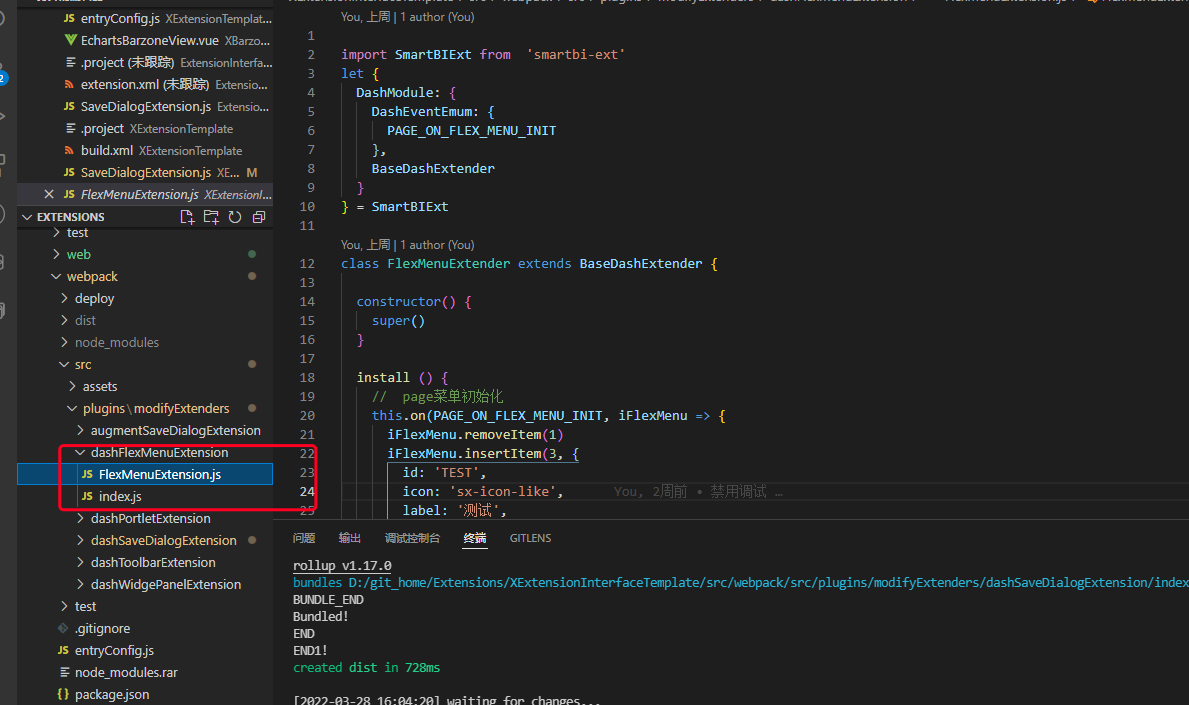Switch to extension.xml (未跟踪) open editor
This screenshot has height=705, width=1189.
coord(144,84)
